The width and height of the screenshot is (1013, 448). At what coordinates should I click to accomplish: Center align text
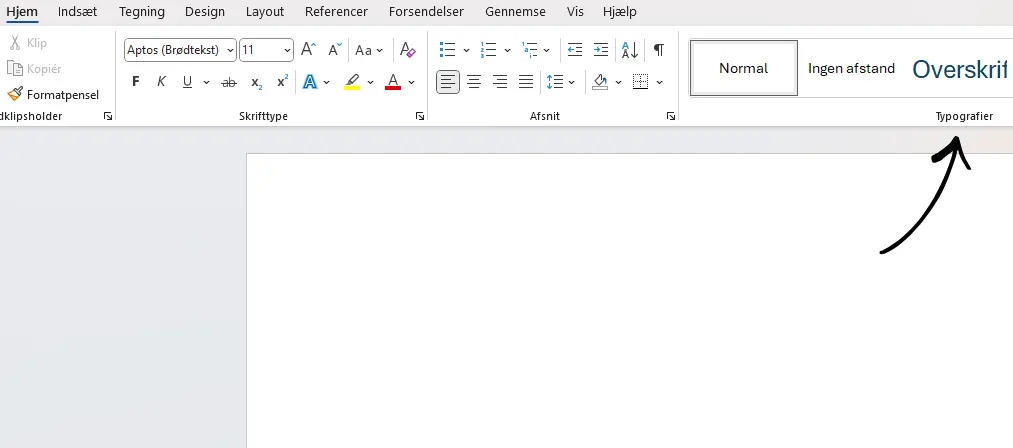[474, 82]
